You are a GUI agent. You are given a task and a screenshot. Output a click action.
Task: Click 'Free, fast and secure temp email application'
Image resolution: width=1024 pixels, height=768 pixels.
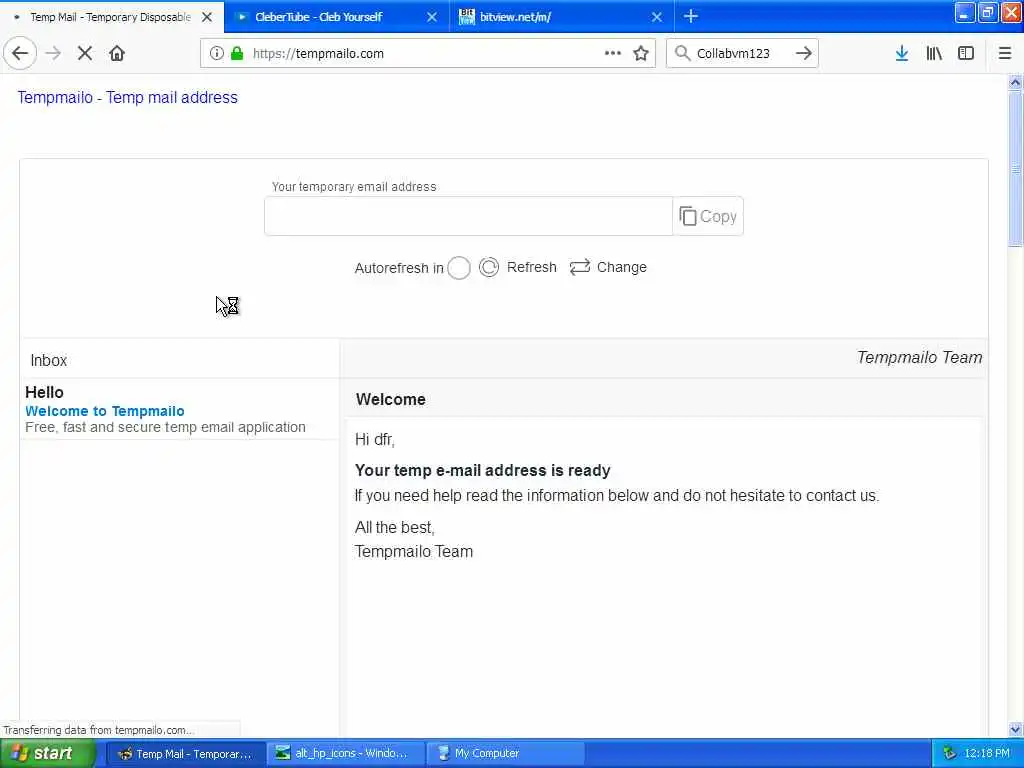pyautogui.click(x=165, y=427)
